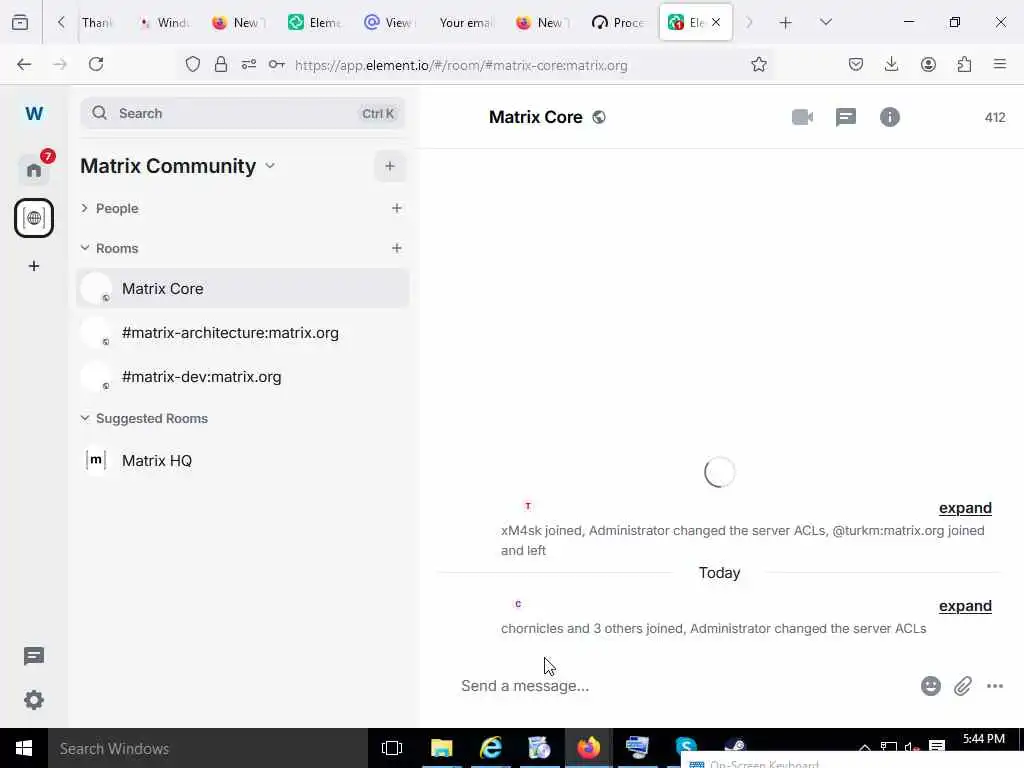The height and width of the screenshot is (768, 1024).
Task: Open the Windows Start menu
Action: pos(24,748)
